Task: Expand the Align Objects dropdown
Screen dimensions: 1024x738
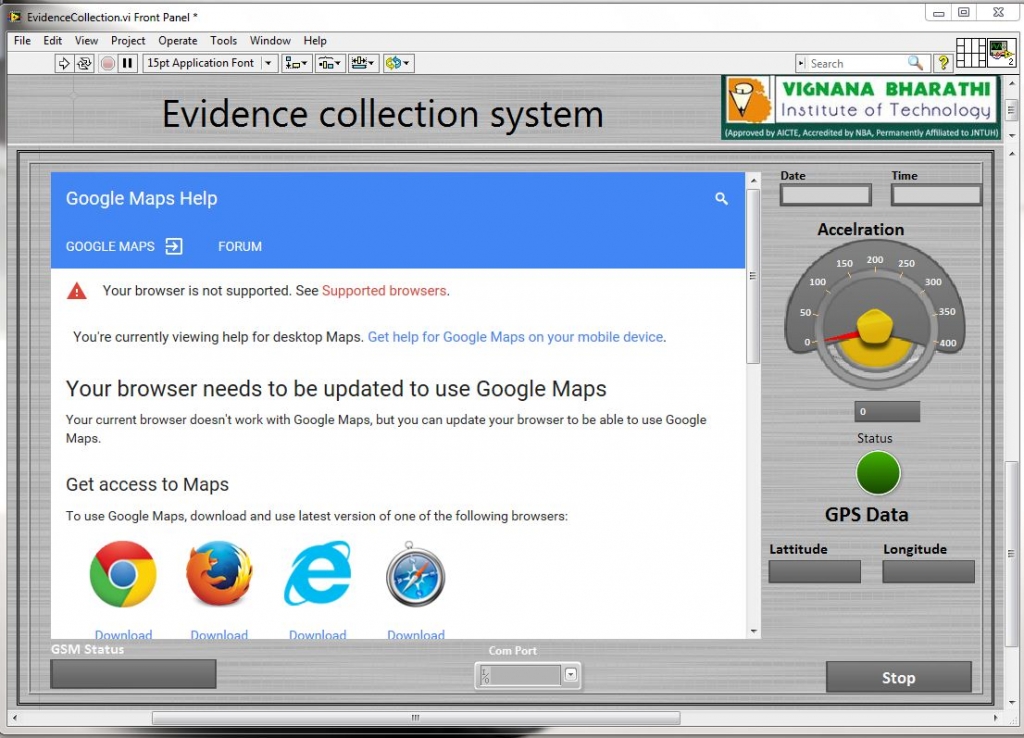Action: [297, 63]
